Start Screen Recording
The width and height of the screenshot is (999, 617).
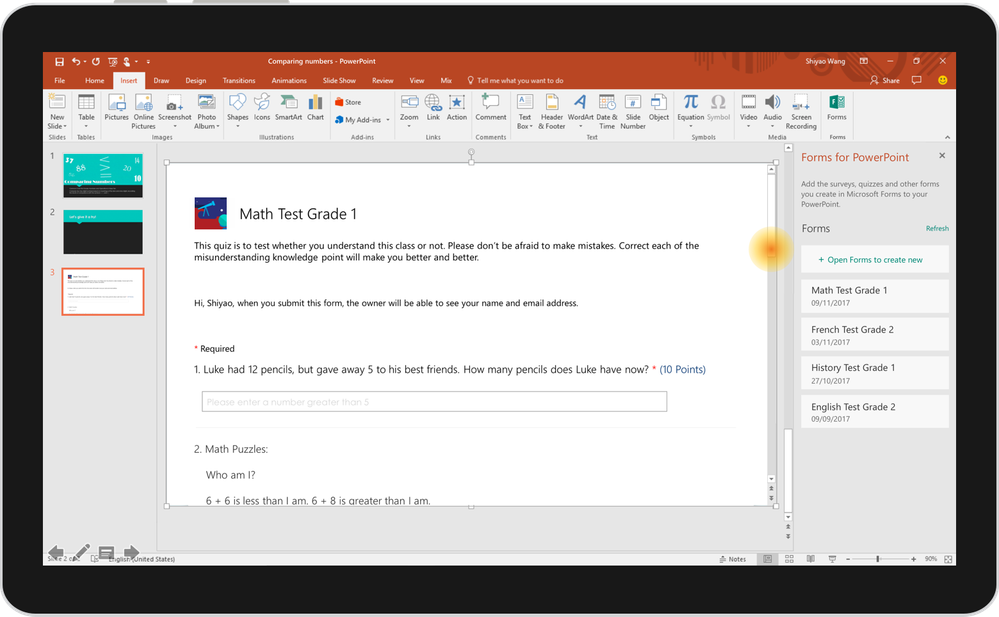(x=801, y=111)
